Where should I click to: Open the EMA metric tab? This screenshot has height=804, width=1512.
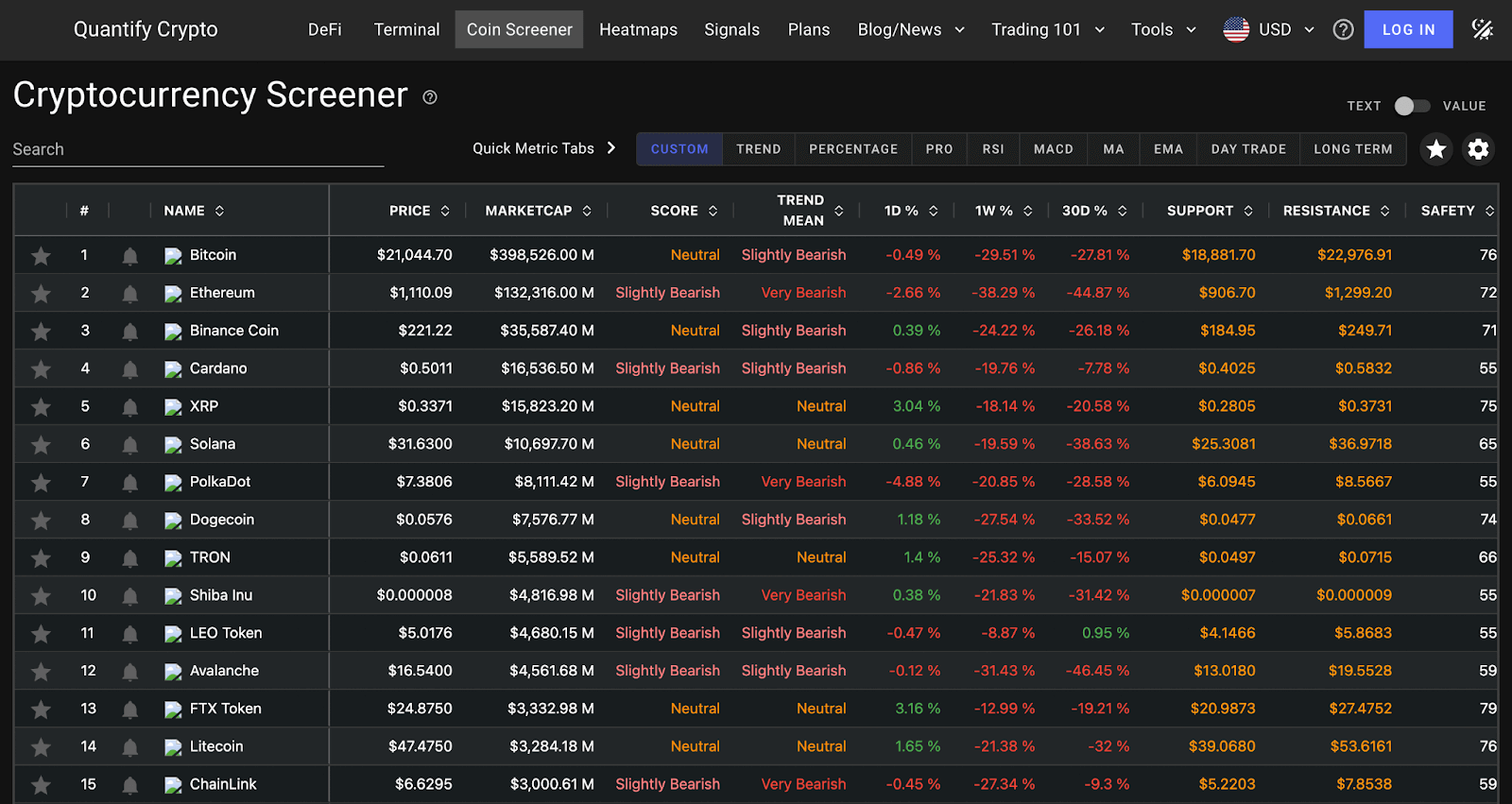pyautogui.click(x=1168, y=149)
